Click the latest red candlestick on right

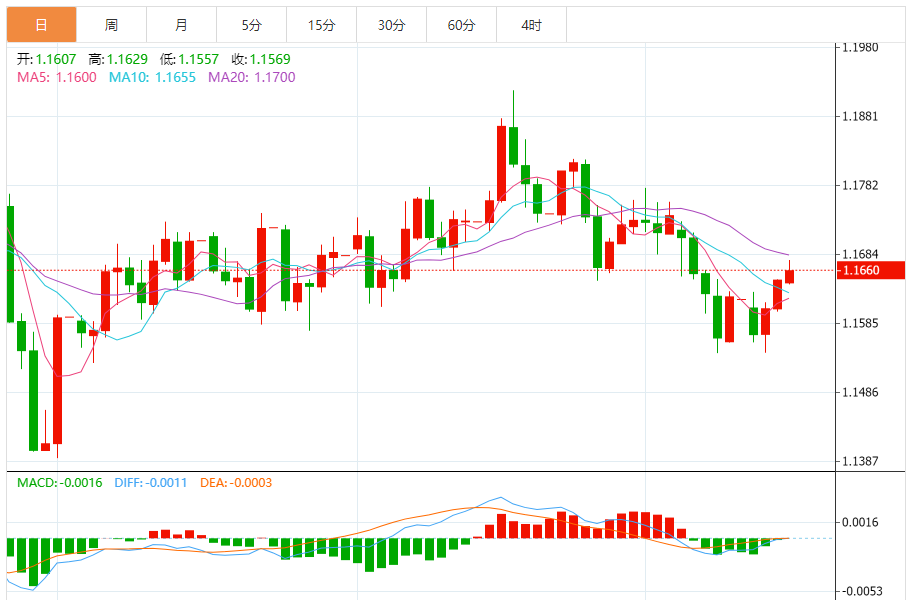click(x=790, y=276)
